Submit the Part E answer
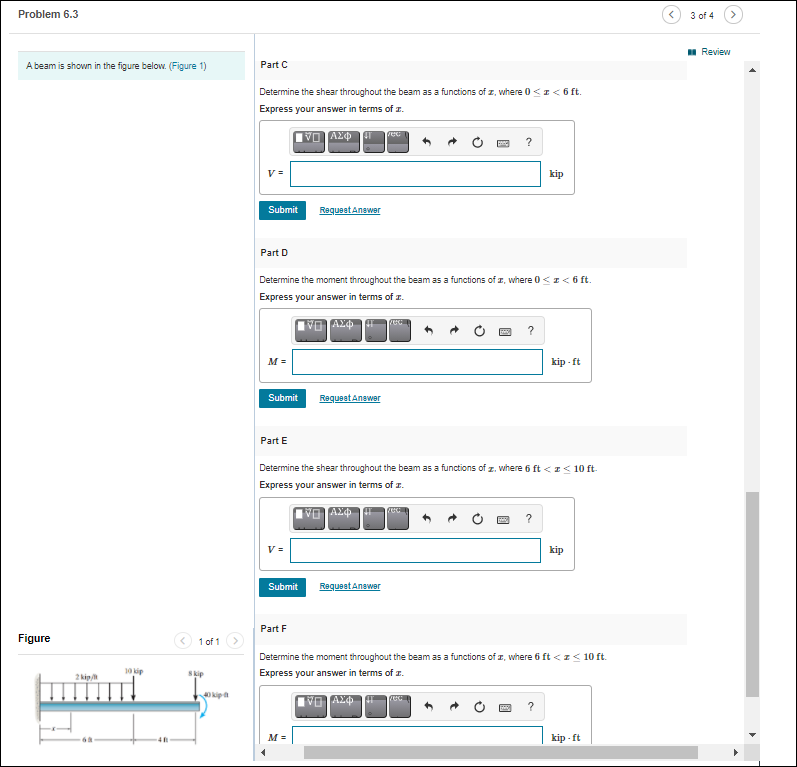Image resolution: width=797 pixels, height=767 pixels. [x=282, y=587]
